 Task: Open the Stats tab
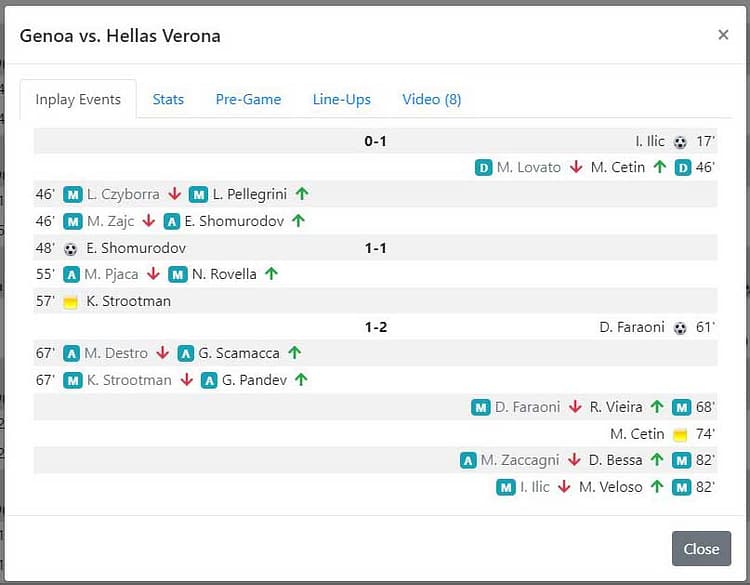(168, 99)
